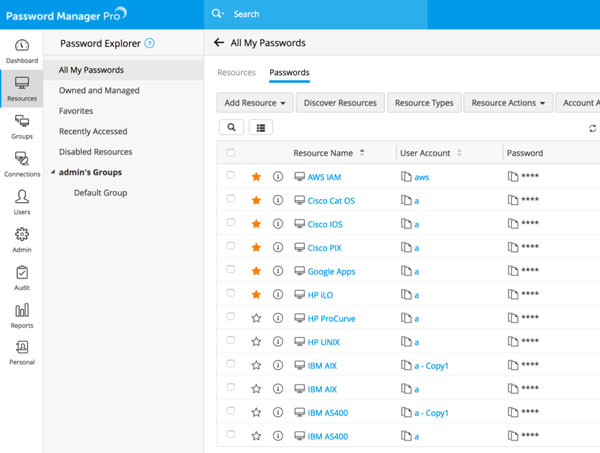Viewport: 600px width, 453px height.
Task: Select Recently Accessed in Password Explorer
Action: coord(94,131)
